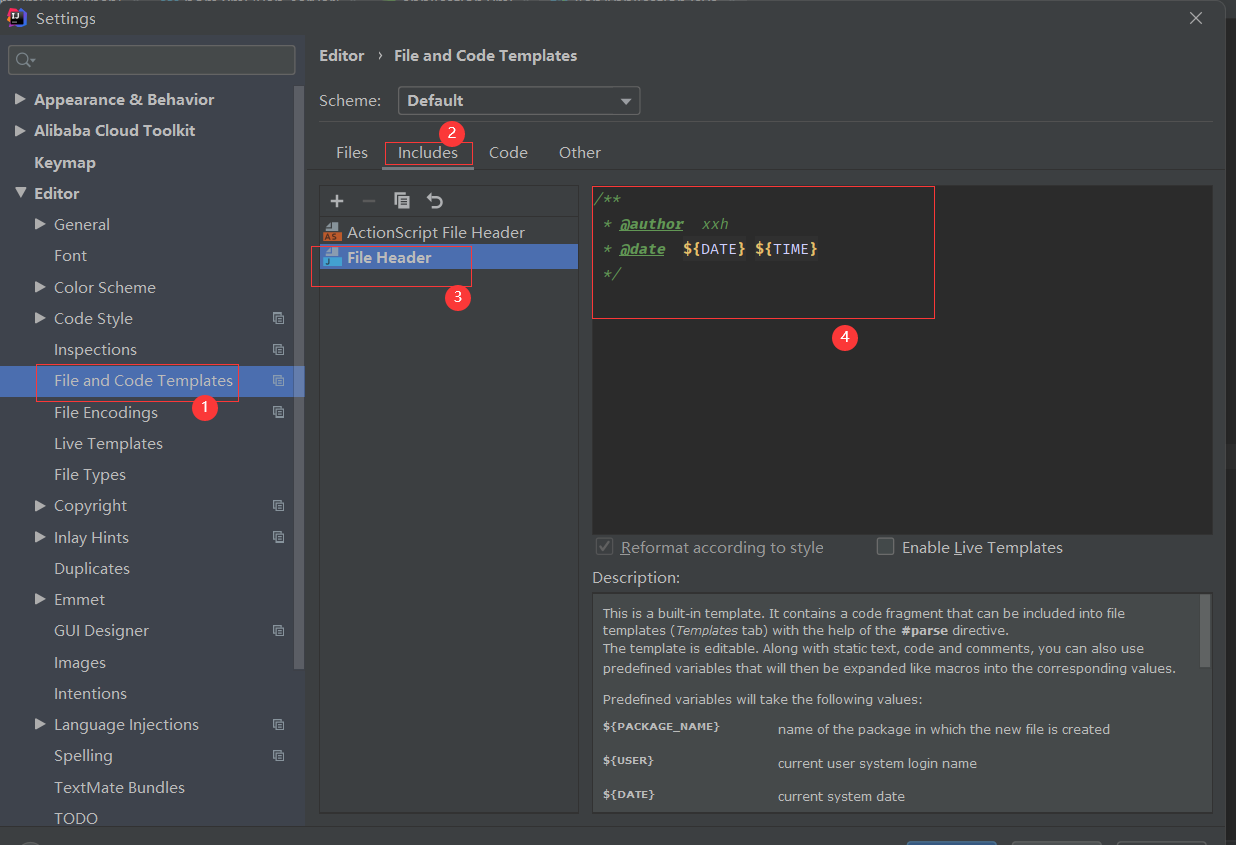
Task: Click the project-level icon beside Language Injections
Action: (278, 725)
